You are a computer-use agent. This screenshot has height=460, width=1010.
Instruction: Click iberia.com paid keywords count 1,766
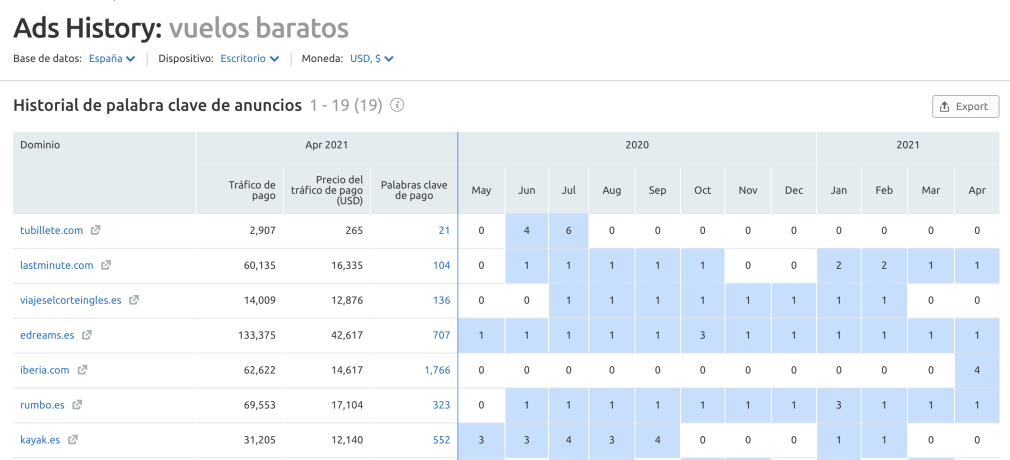click(x=437, y=370)
